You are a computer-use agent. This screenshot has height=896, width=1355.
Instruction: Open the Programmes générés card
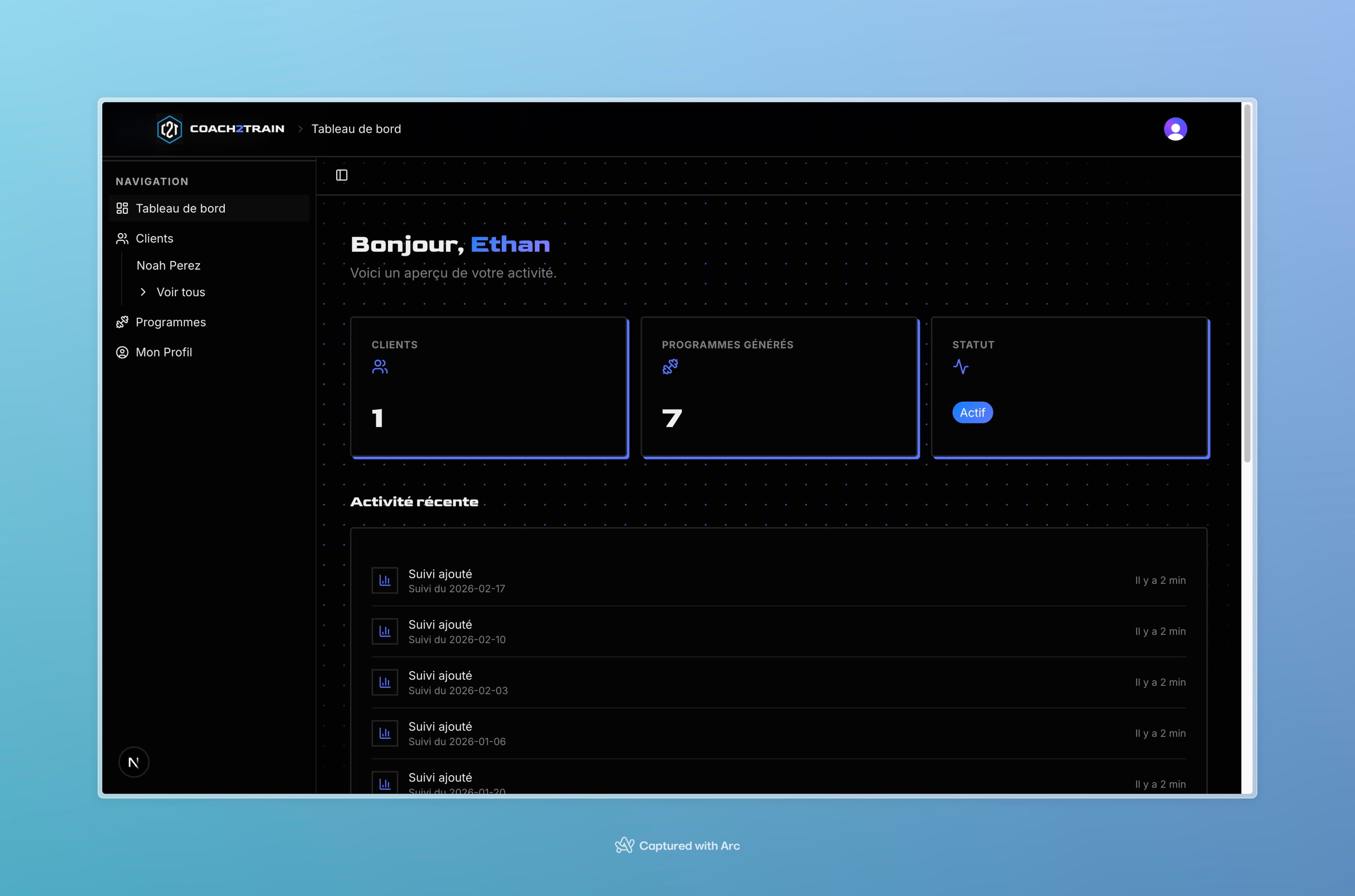(x=779, y=387)
